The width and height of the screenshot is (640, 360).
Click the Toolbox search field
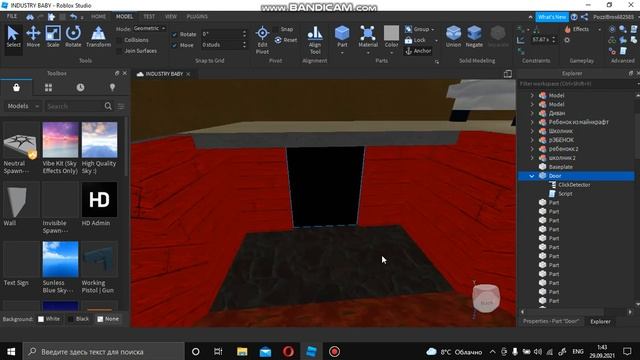pos(74,106)
